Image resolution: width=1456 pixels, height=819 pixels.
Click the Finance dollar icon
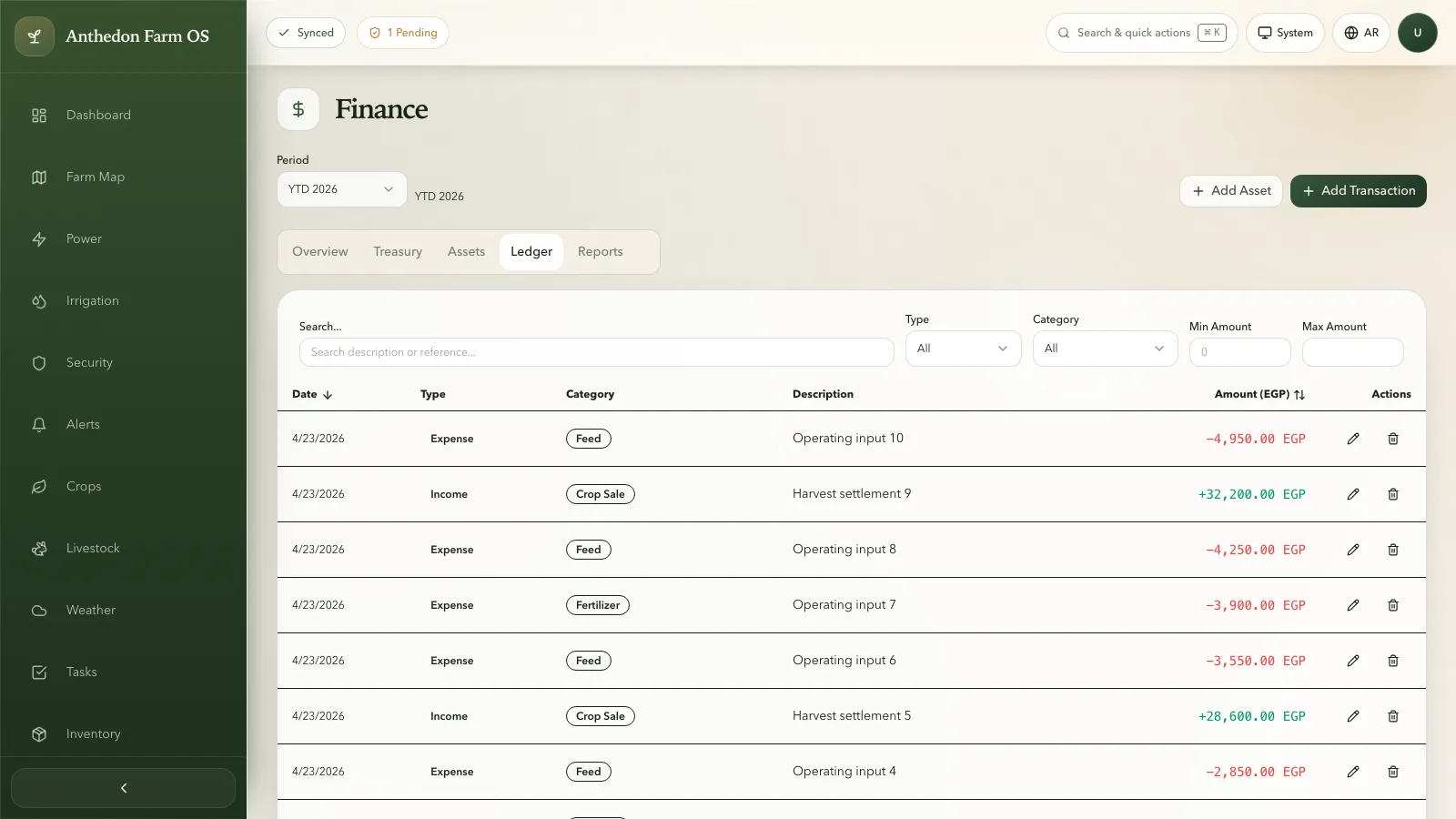298,109
